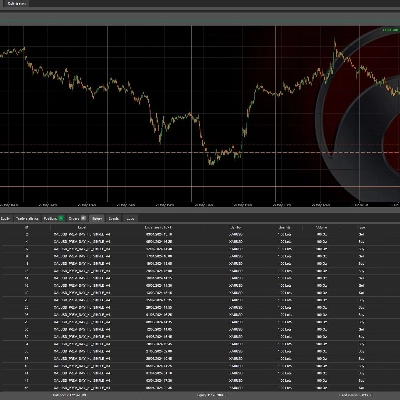
Task: Switch to the Trade statistics tab
Action: point(27,219)
